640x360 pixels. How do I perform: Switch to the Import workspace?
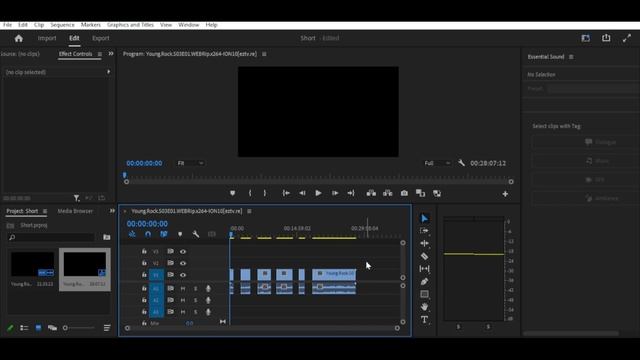point(47,38)
